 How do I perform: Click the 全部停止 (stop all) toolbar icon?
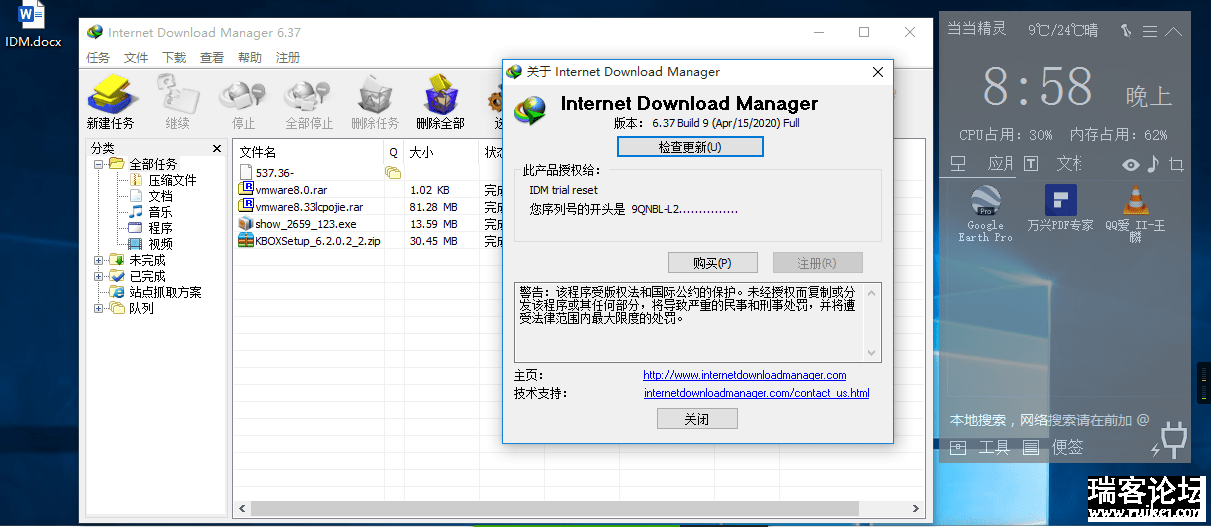tap(309, 101)
